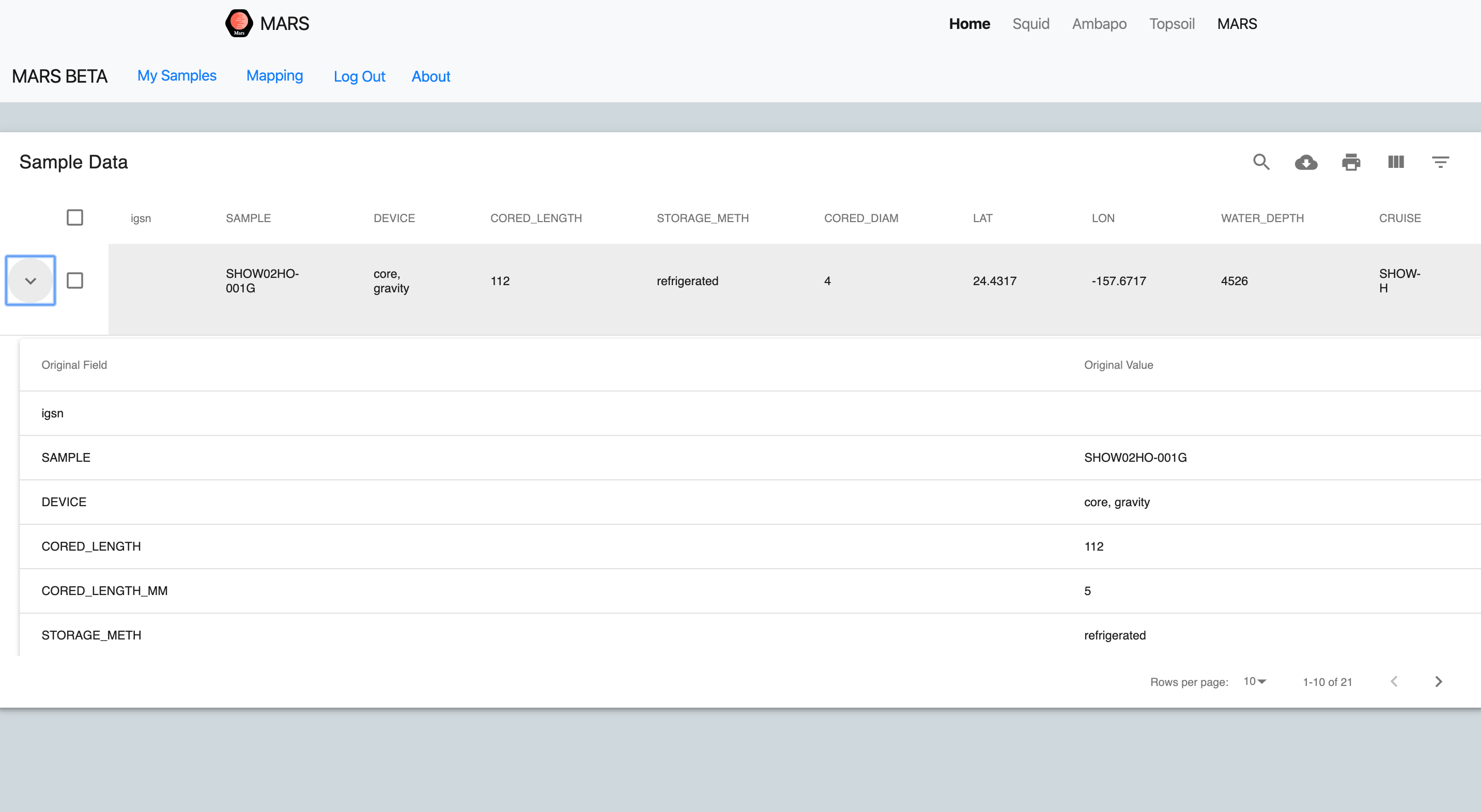This screenshot has width=1481, height=812.
Task: Click the SAMPLE field in detail panel
Action: pyautogui.click(x=66, y=458)
